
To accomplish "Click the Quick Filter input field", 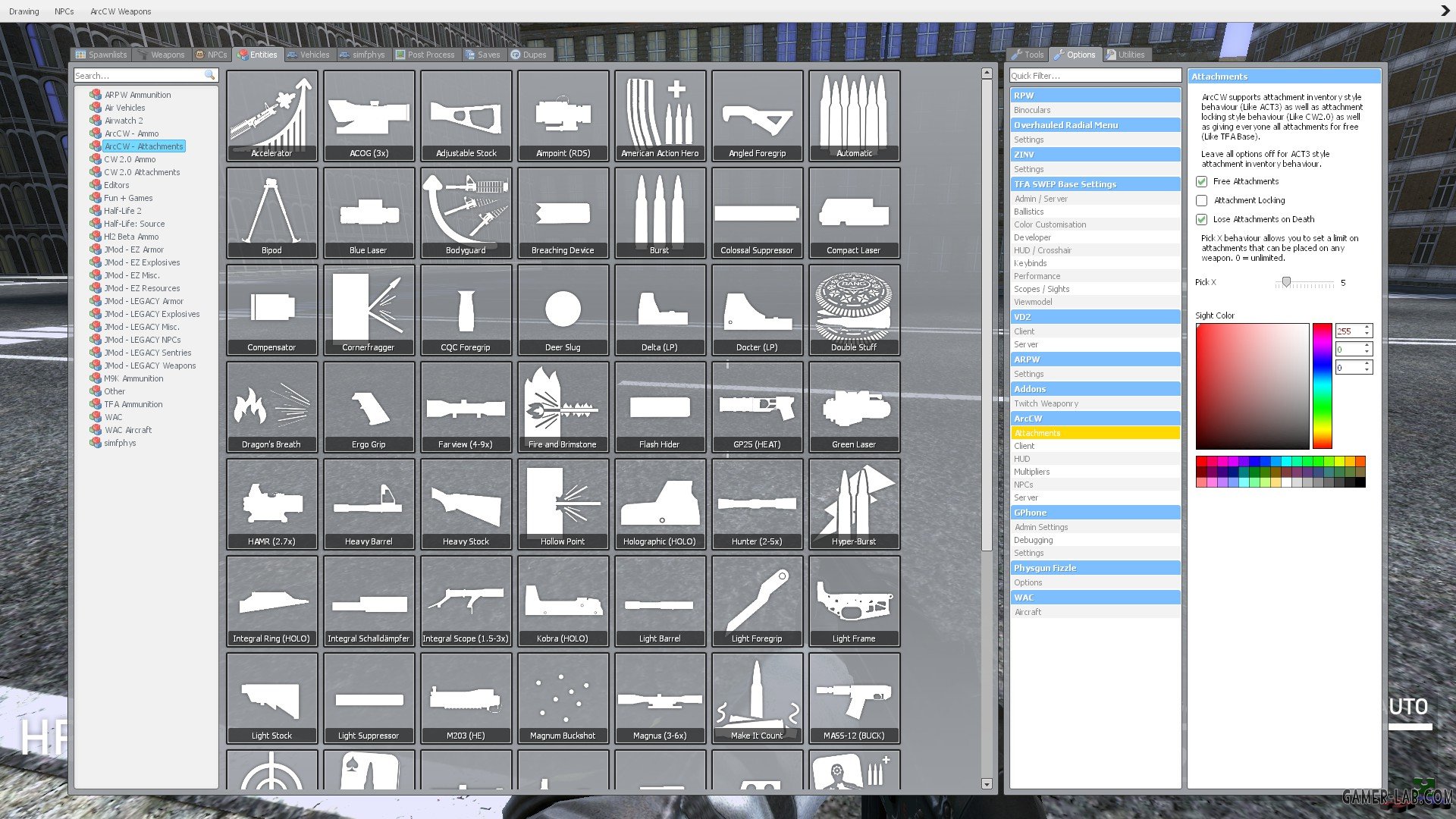I will click(1095, 76).
